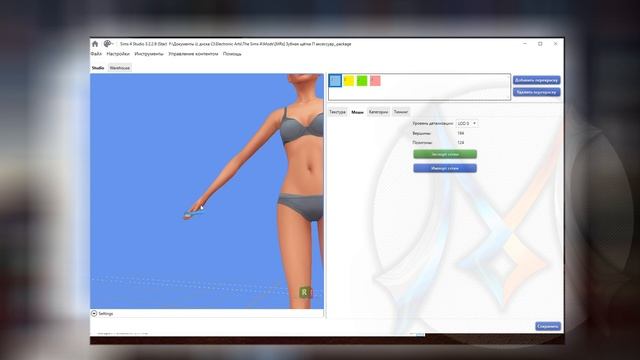This screenshot has width=640, height=360.
Task: Select the blue recolor swatch
Action: coord(335,80)
